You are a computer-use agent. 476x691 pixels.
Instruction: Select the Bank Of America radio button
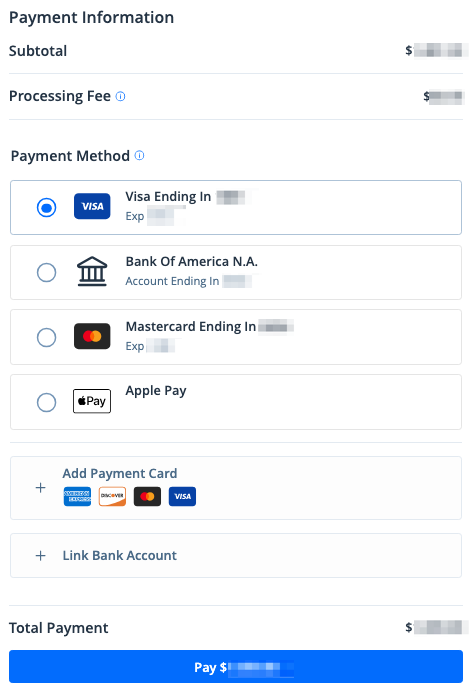pyautogui.click(x=46, y=272)
